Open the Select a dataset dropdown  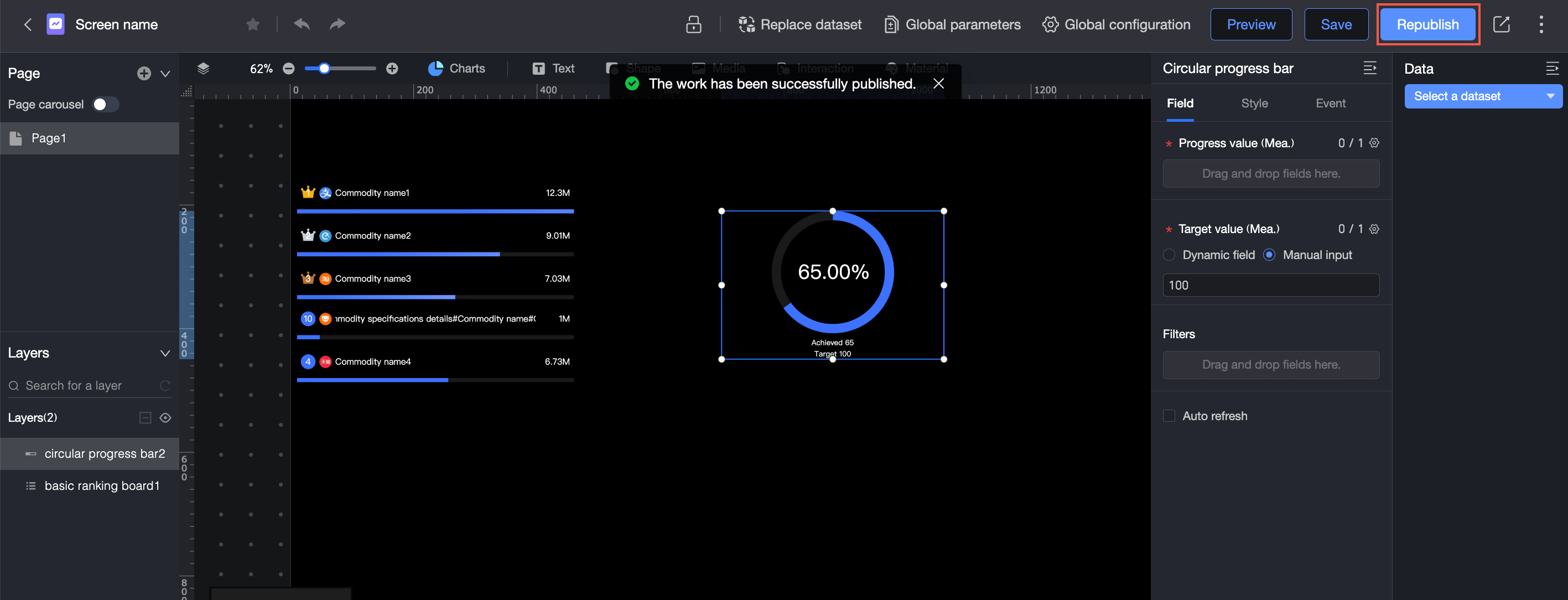[1482, 96]
